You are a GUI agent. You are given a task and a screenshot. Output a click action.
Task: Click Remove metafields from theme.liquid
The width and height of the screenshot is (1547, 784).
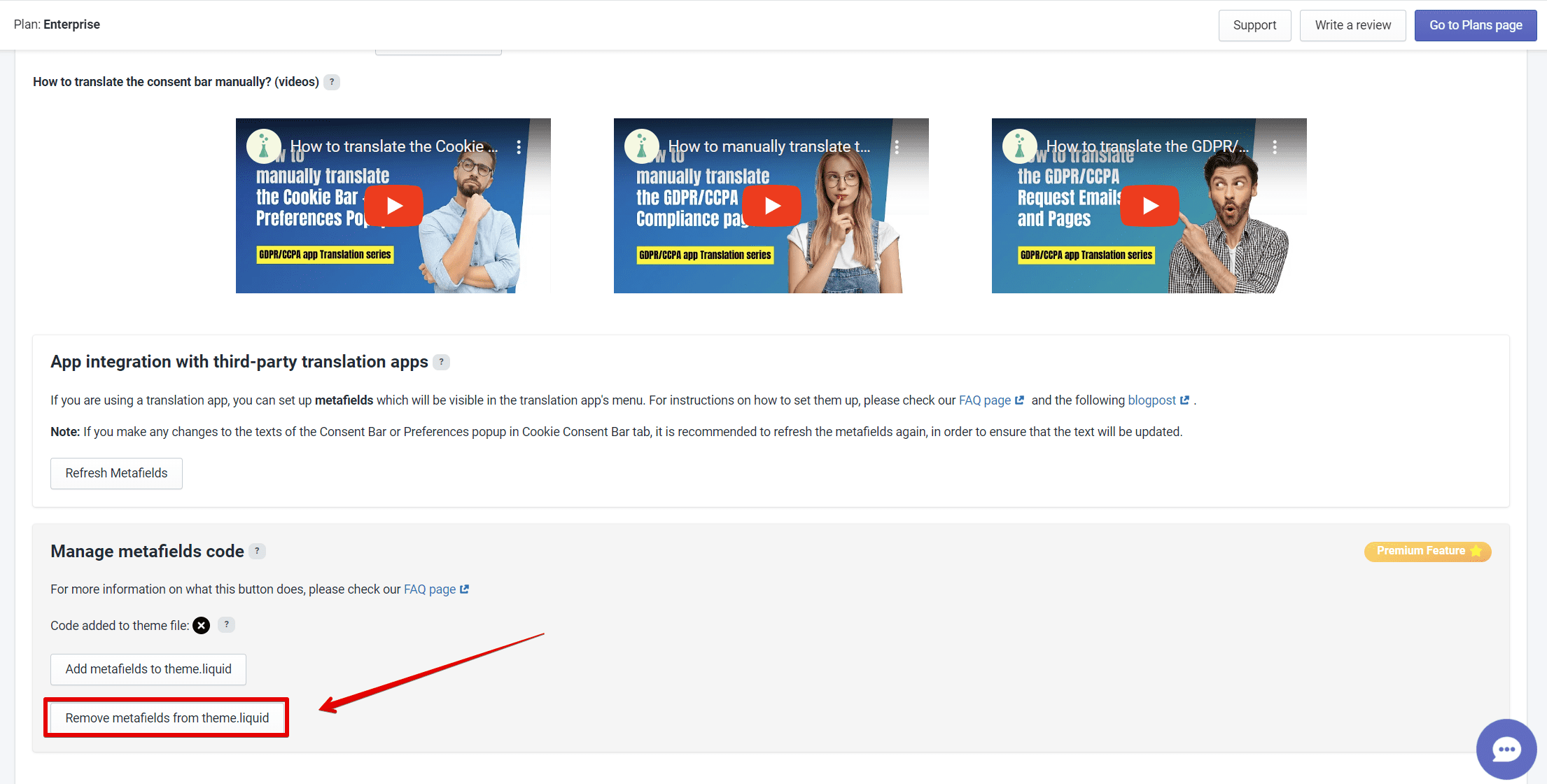pos(167,717)
